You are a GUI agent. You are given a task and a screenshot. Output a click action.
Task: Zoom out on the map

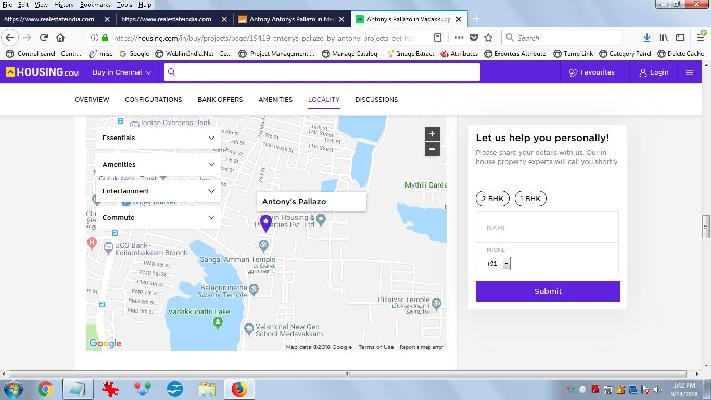click(x=432, y=149)
